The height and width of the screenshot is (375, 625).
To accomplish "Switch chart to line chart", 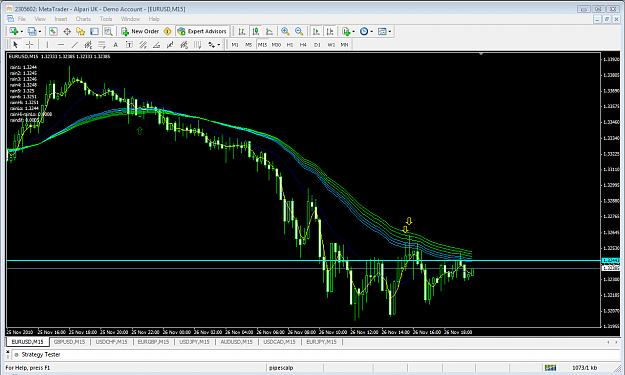I will coord(269,31).
